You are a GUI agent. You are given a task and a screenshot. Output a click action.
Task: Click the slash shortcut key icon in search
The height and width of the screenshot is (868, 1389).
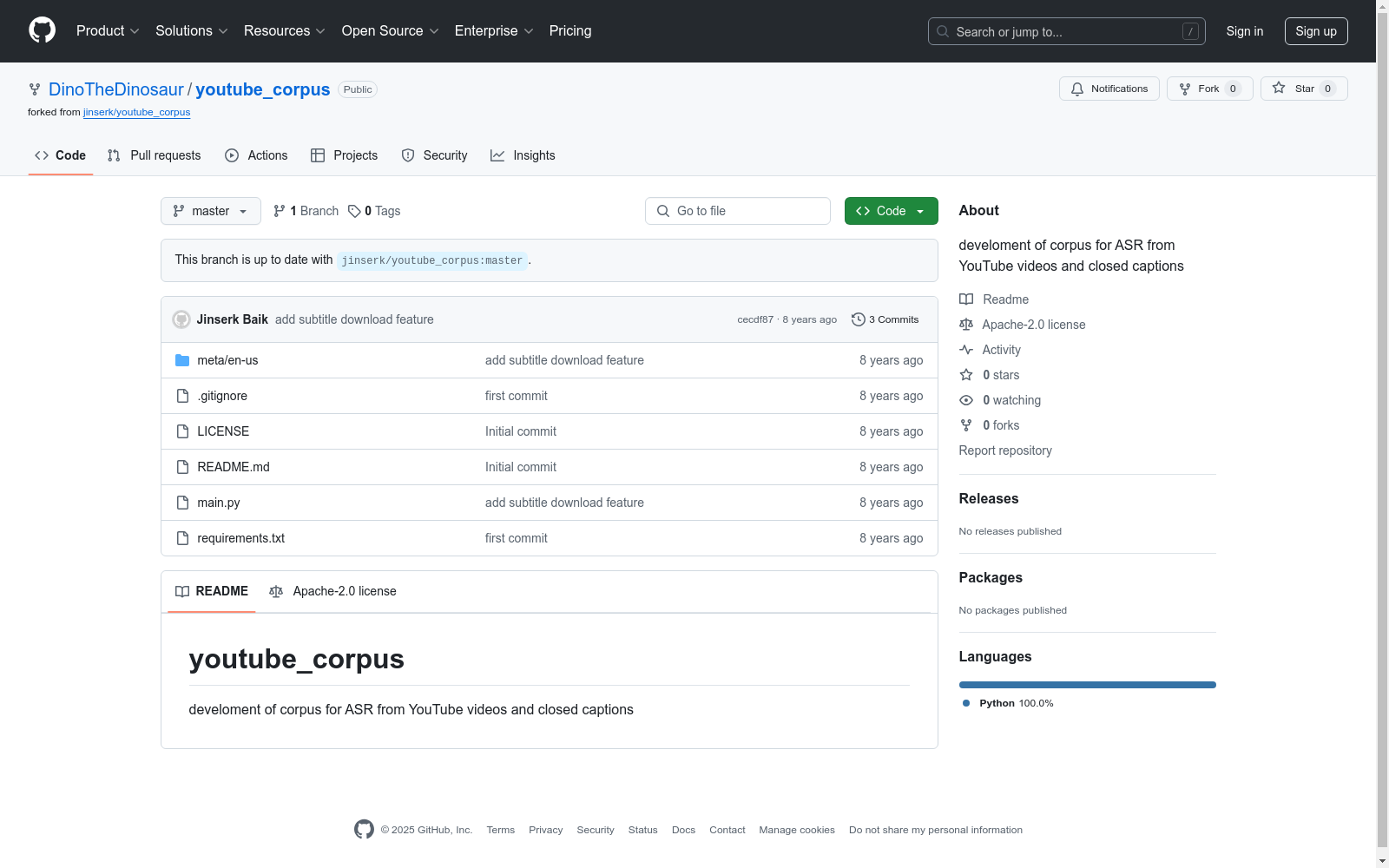(1190, 31)
